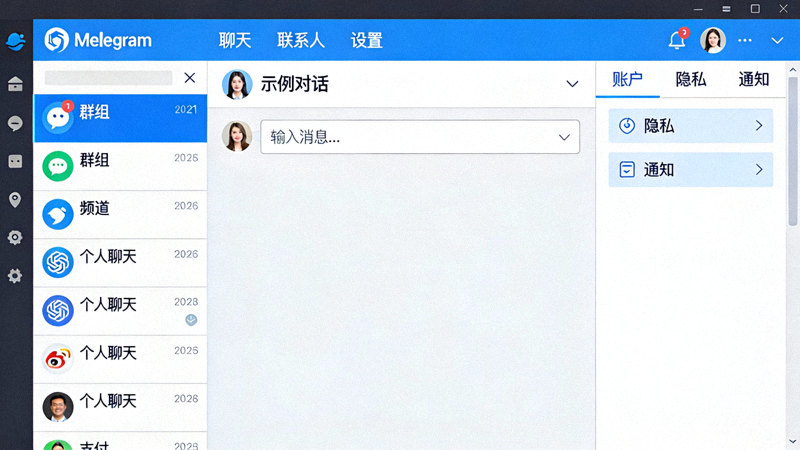This screenshot has width=800, height=450.
Task: Open the 联系人 menu
Action: point(301,40)
